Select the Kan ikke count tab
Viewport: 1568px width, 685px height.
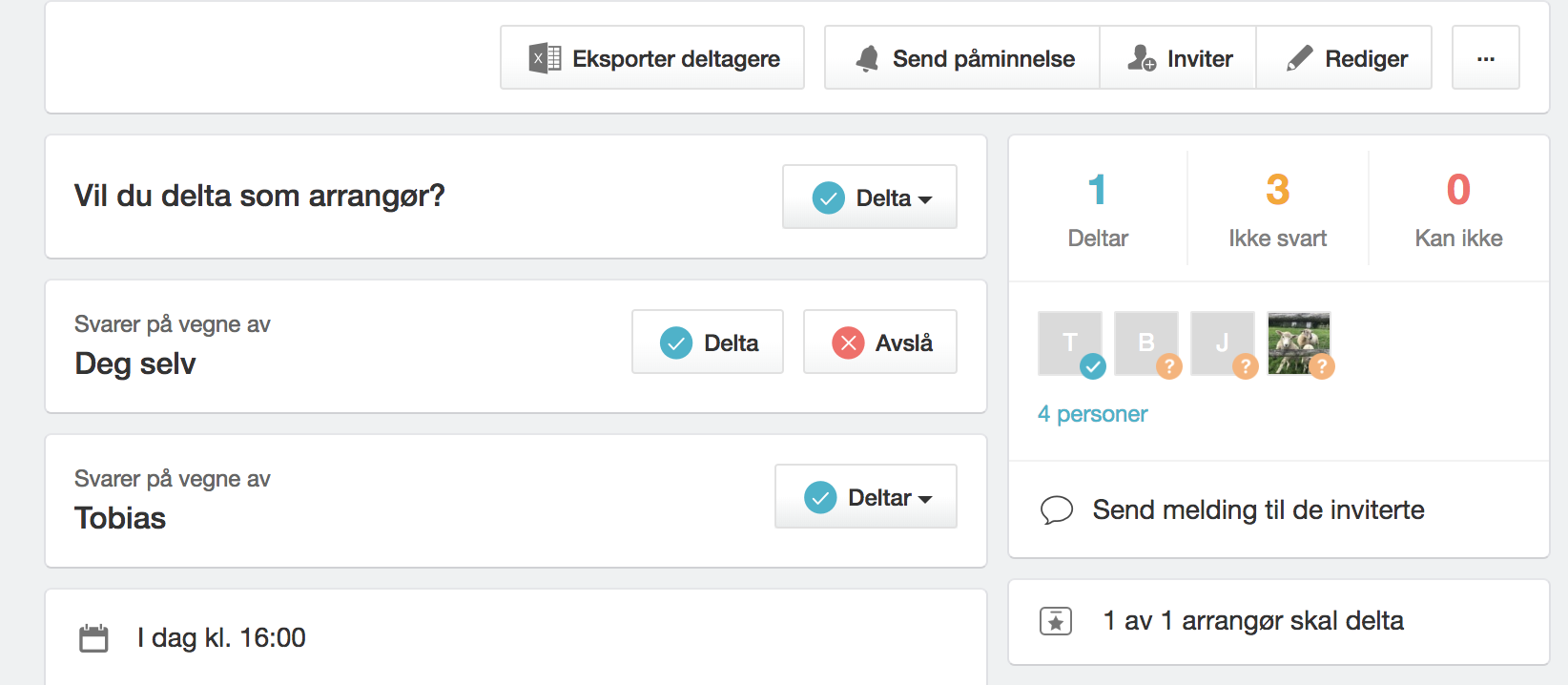point(1458,209)
